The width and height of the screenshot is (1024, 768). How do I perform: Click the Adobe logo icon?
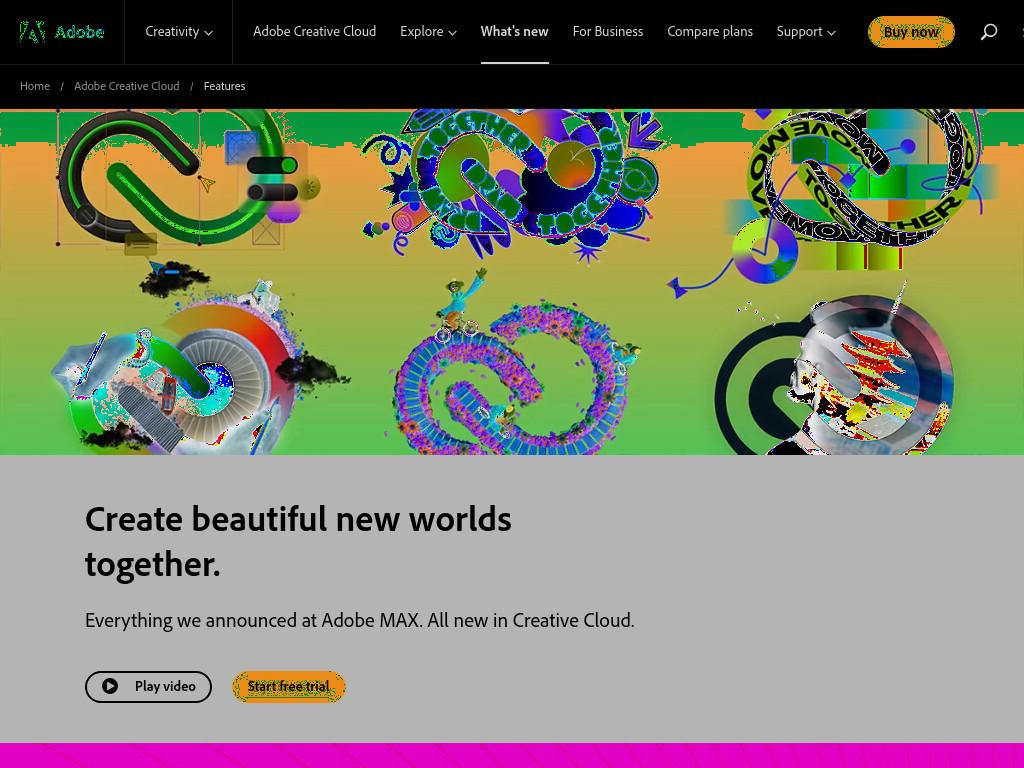click(32, 31)
